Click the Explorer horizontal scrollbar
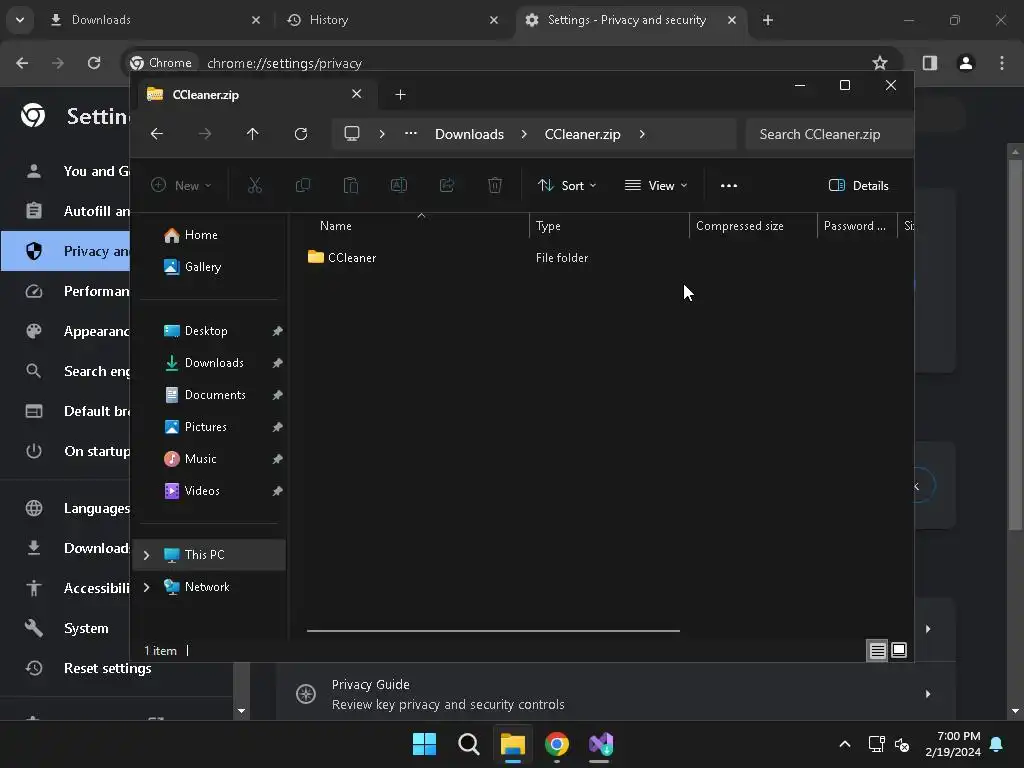This screenshot has height=768, width=1024. (493, 631)
